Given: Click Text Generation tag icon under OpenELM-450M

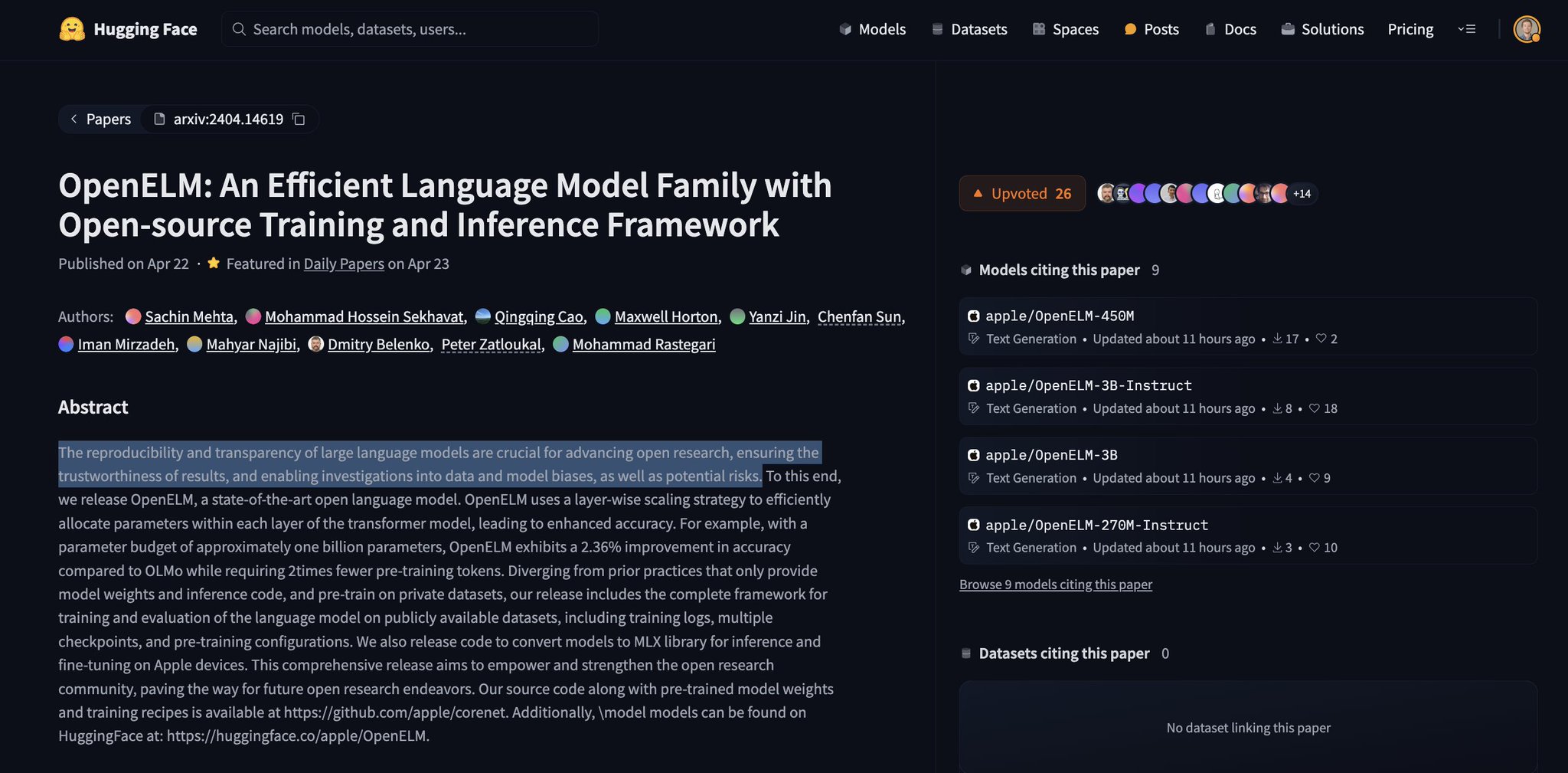Looking at the screenshot, I should (x=974, y=339).
